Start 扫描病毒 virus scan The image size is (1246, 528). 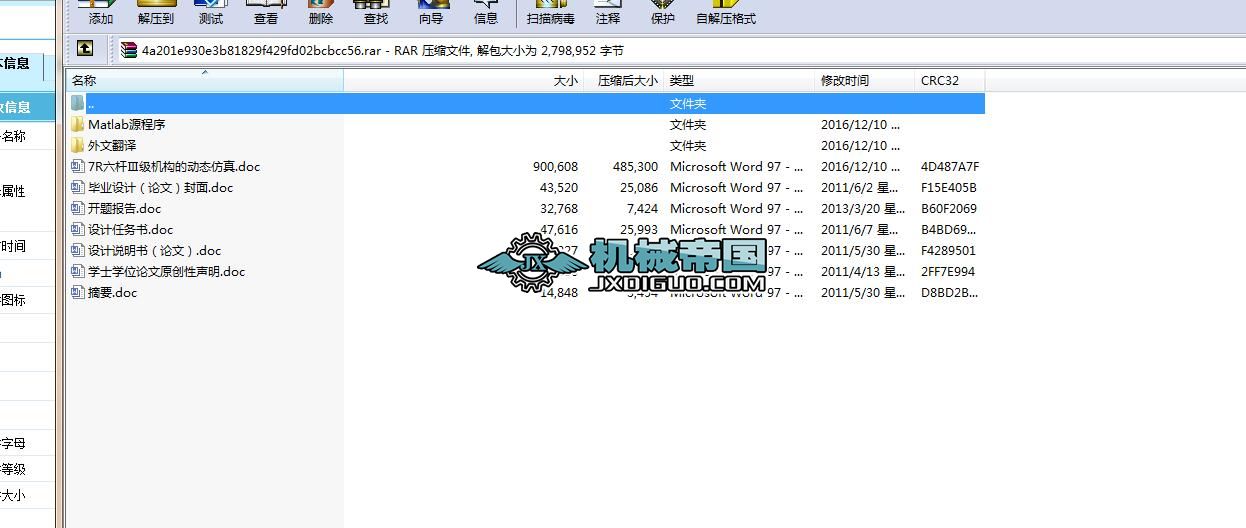(x=551, y=14)
